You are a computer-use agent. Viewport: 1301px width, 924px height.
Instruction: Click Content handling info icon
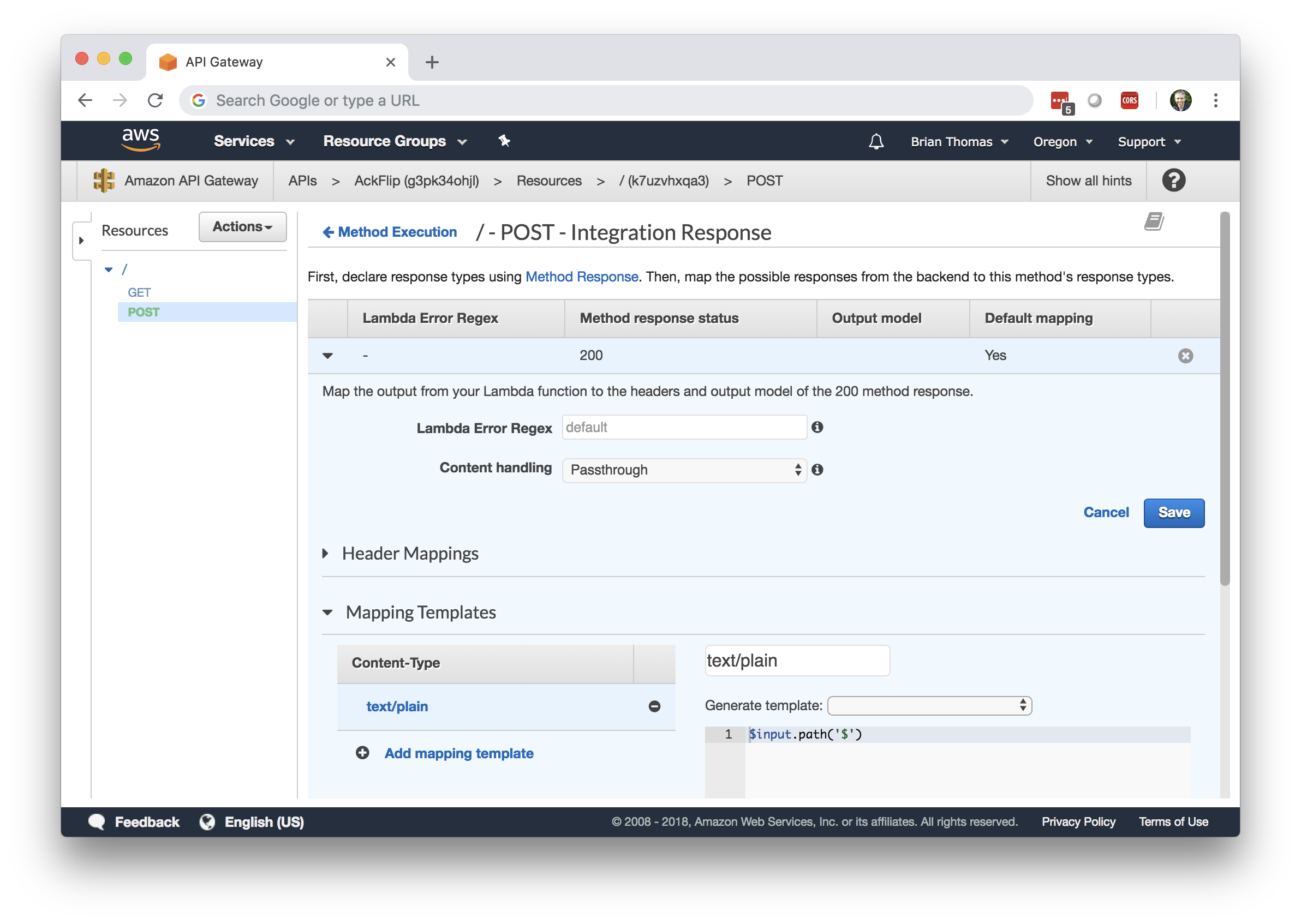click(x=817, y=470)
